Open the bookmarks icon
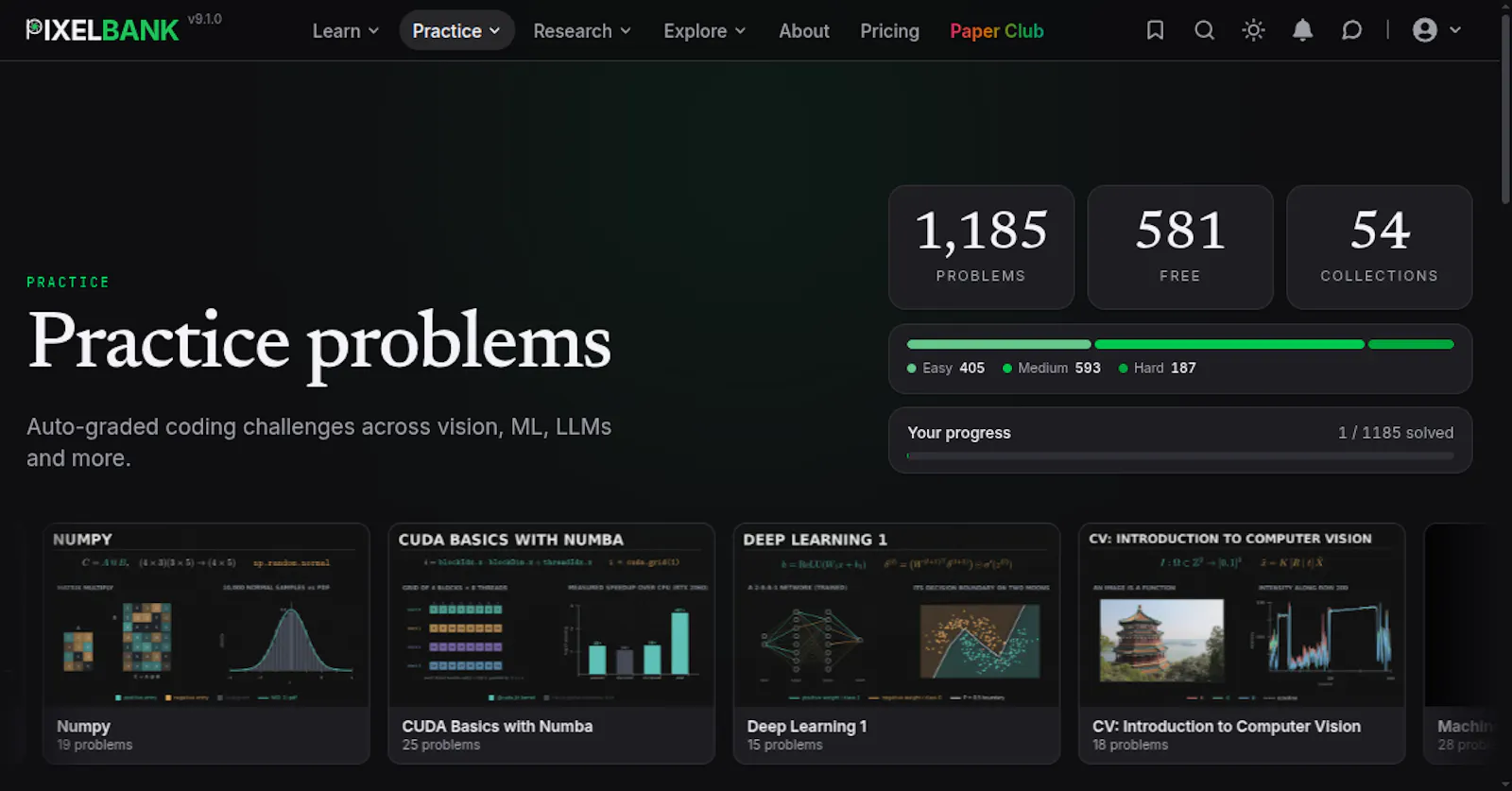Screen dimensions: 1512x791 [x=1155, y=30]
